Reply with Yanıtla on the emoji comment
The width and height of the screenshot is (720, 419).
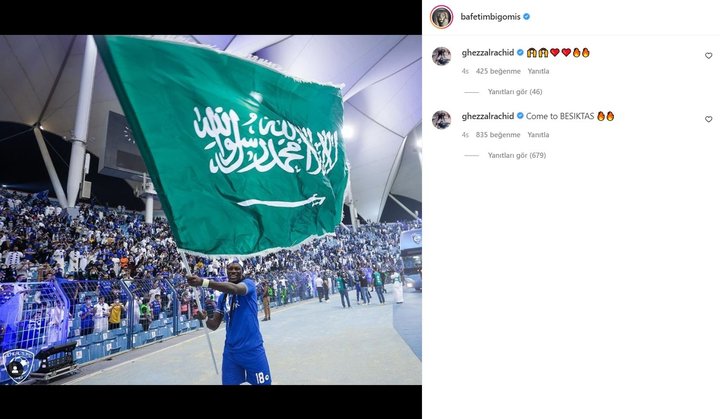click(538, 71)
